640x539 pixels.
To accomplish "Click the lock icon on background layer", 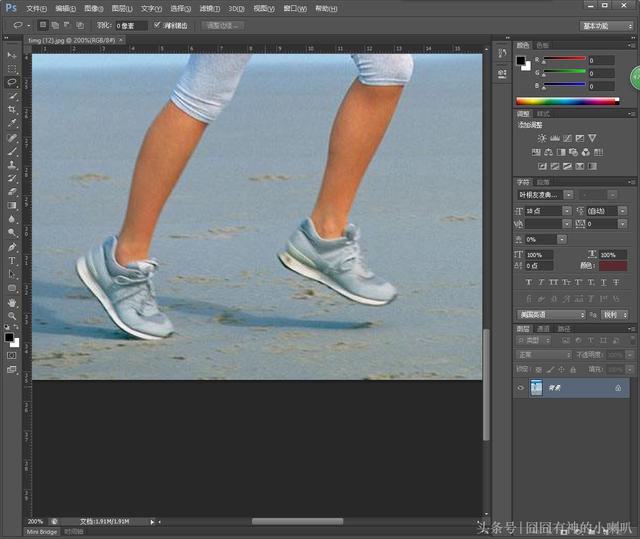I will click(x=617, y=388).
